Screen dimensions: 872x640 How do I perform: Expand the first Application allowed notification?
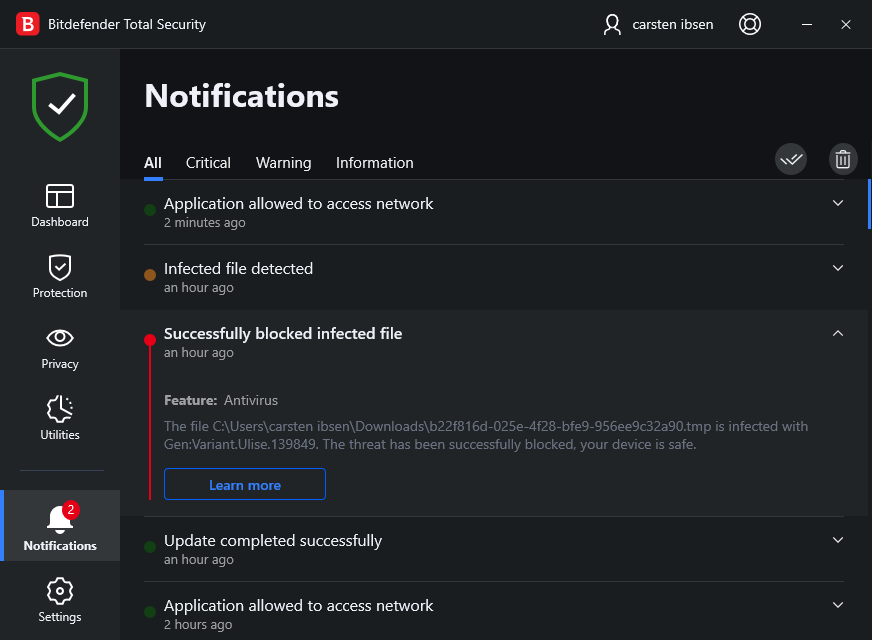coord(838,203)
